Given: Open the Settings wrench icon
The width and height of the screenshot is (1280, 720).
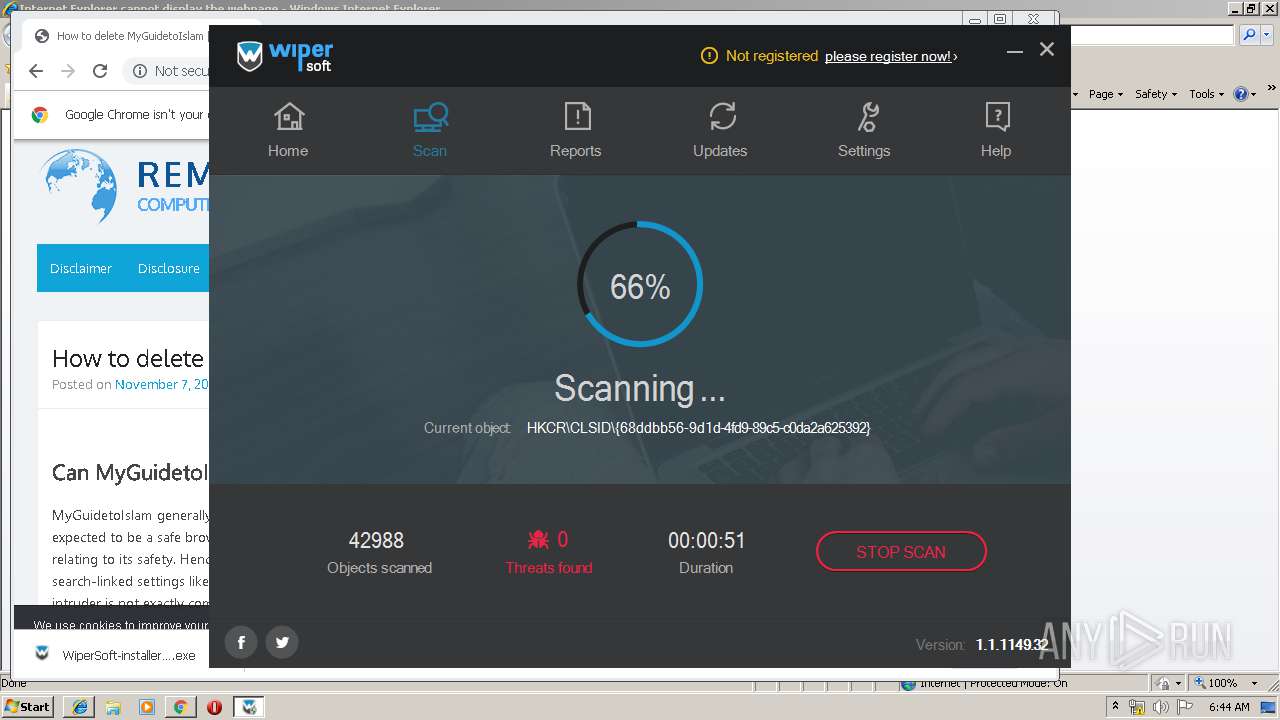Looking at the screenshot, I should 866,118.
